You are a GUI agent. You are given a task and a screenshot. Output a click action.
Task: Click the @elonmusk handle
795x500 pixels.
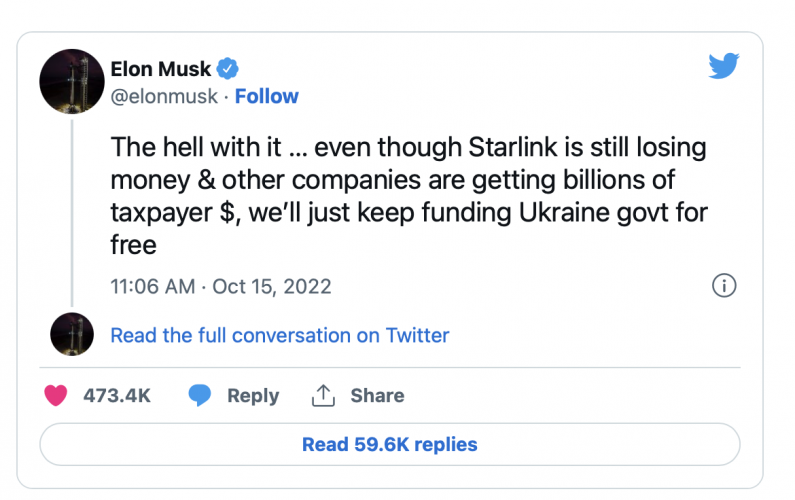163,96
